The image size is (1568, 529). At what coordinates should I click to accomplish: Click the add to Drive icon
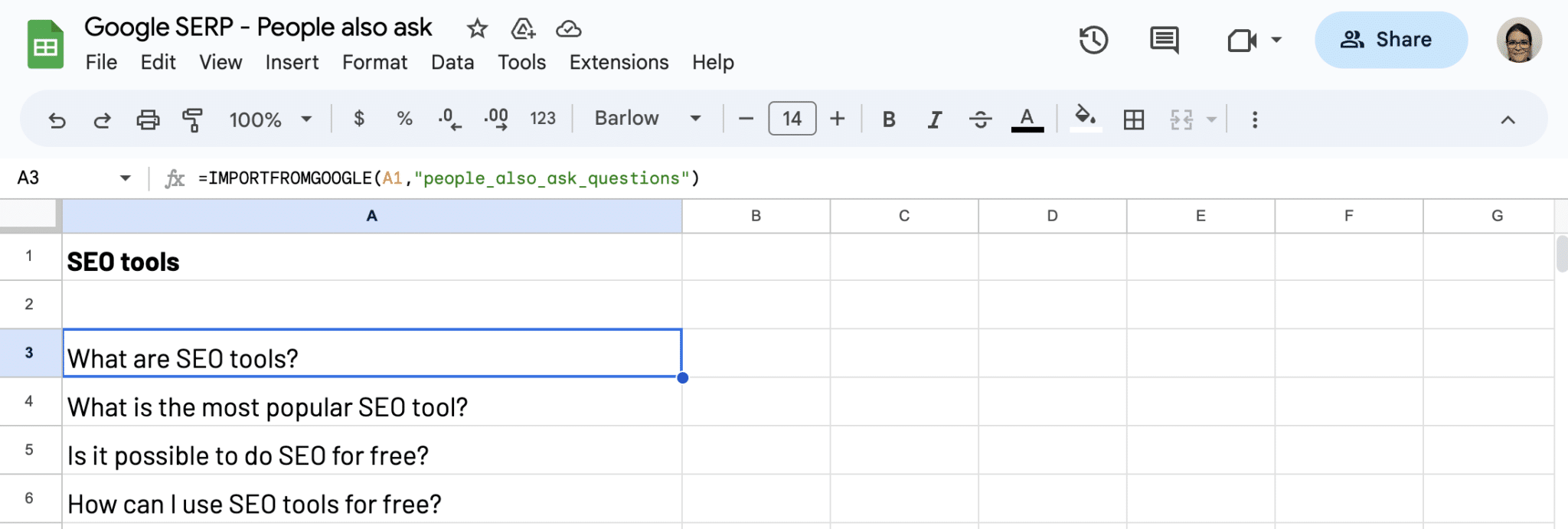523,29
